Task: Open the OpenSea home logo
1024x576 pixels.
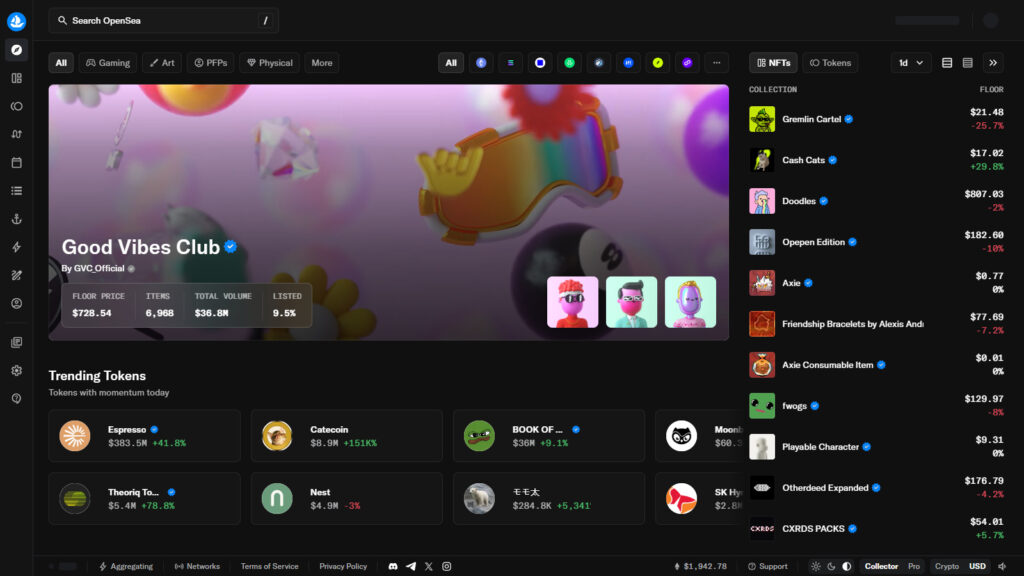Action: 16,21
